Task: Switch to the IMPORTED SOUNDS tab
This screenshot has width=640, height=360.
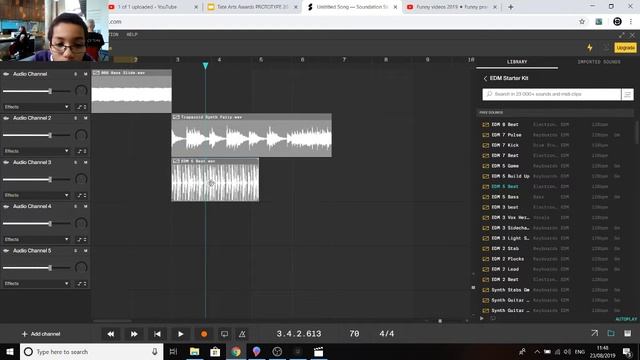Action: pos(599,62)
